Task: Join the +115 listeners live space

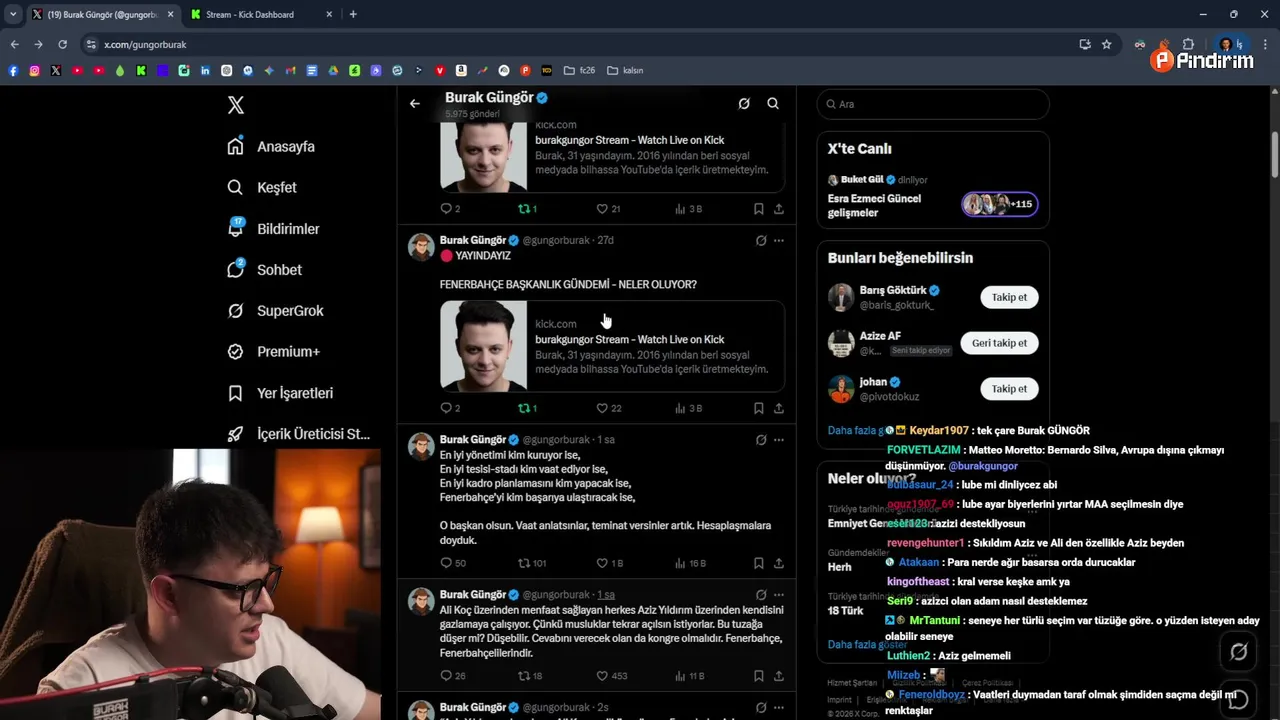Action: (x=1000, y=204)
